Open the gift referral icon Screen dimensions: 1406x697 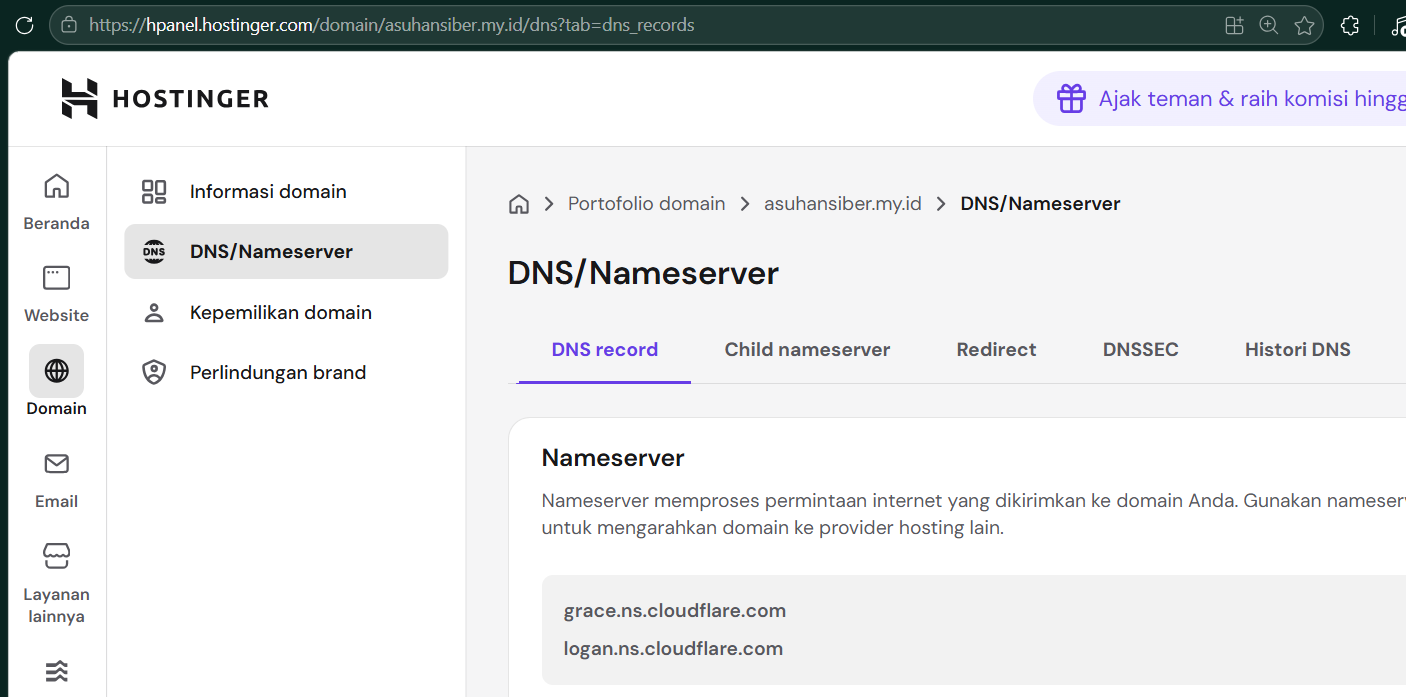[1071, 98]
